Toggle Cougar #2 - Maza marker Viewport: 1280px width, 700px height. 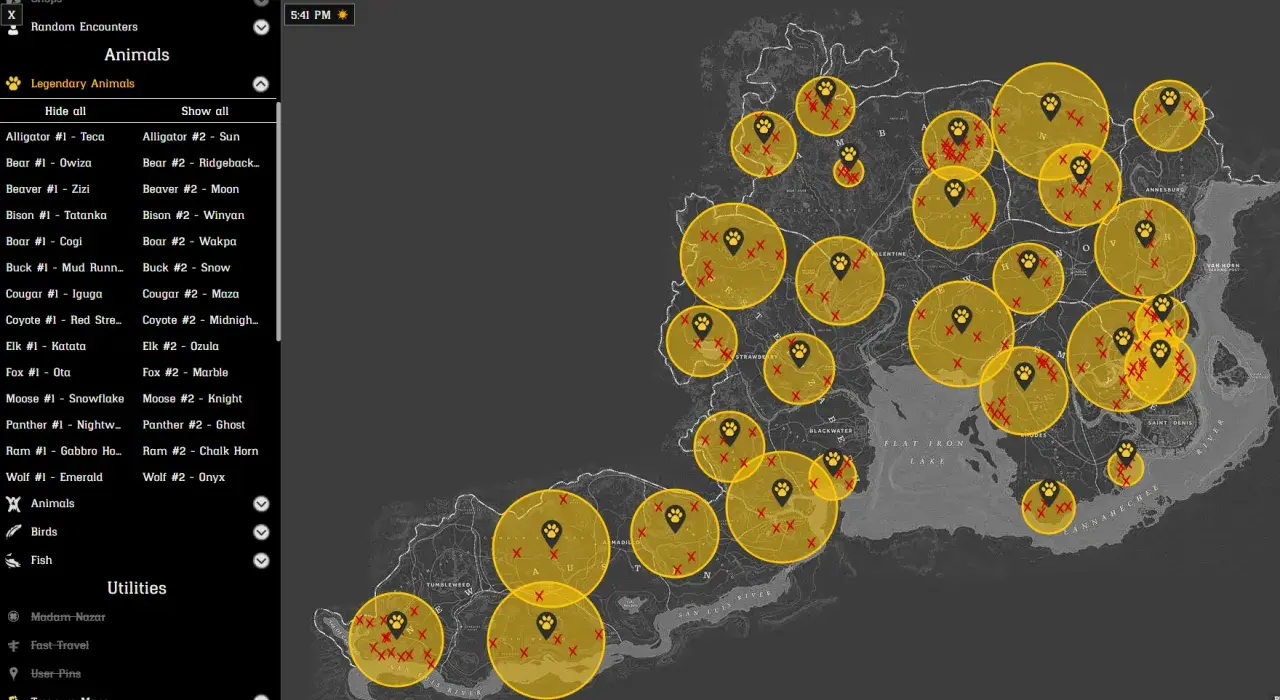point(191,294)
